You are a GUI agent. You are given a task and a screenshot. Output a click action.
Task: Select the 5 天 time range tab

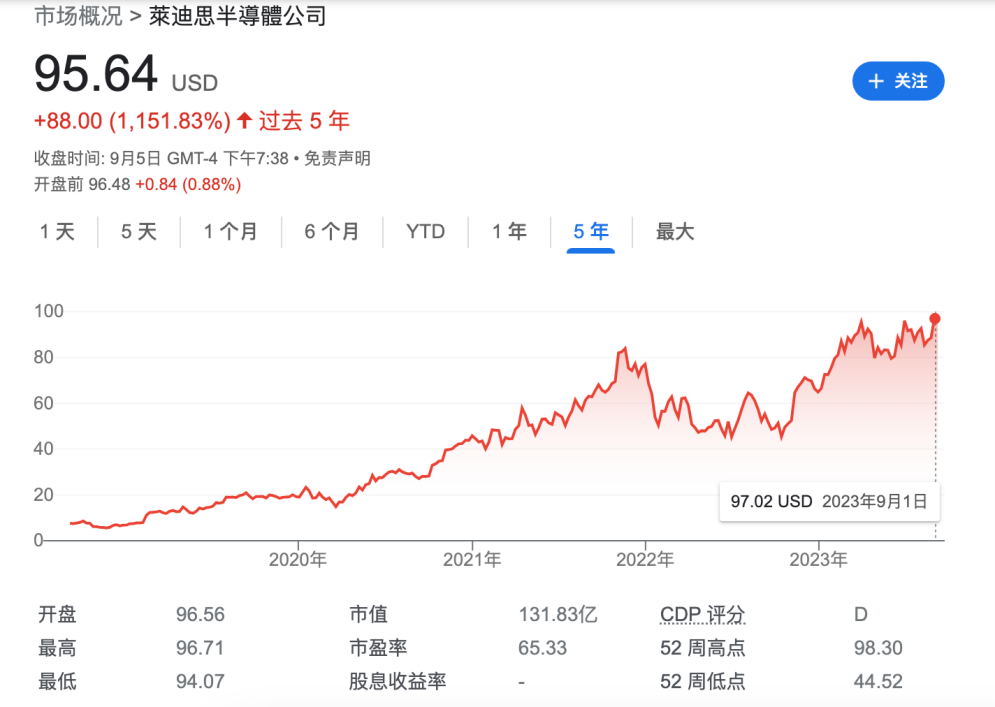139,232
